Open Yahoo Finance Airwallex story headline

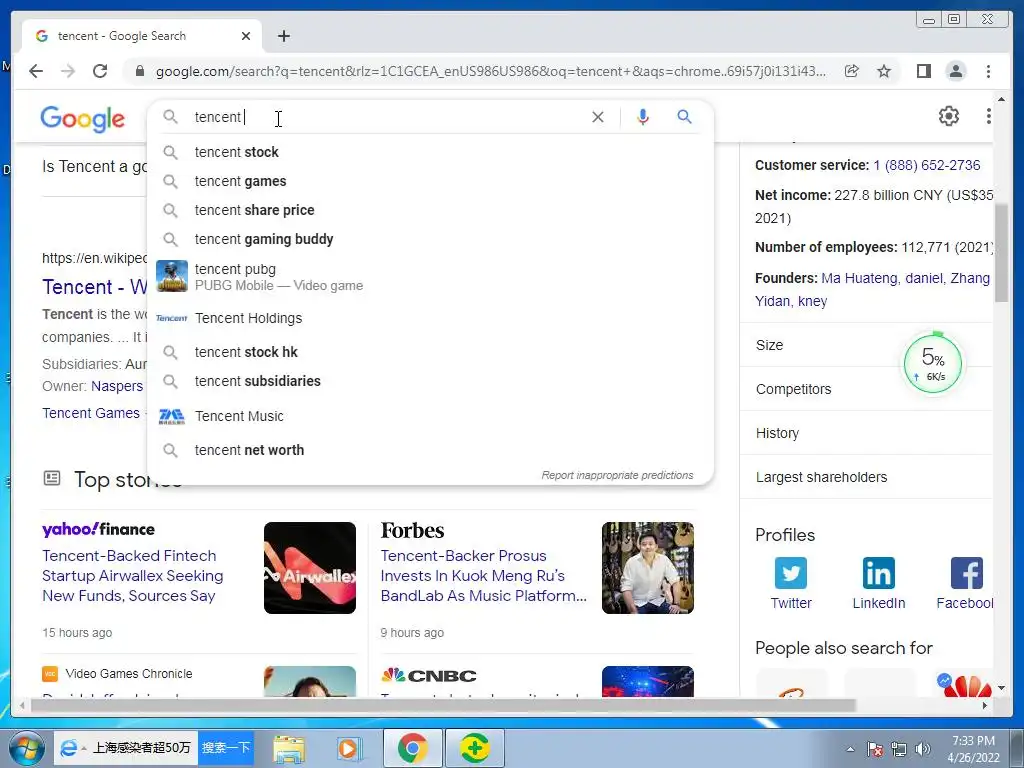133,575
